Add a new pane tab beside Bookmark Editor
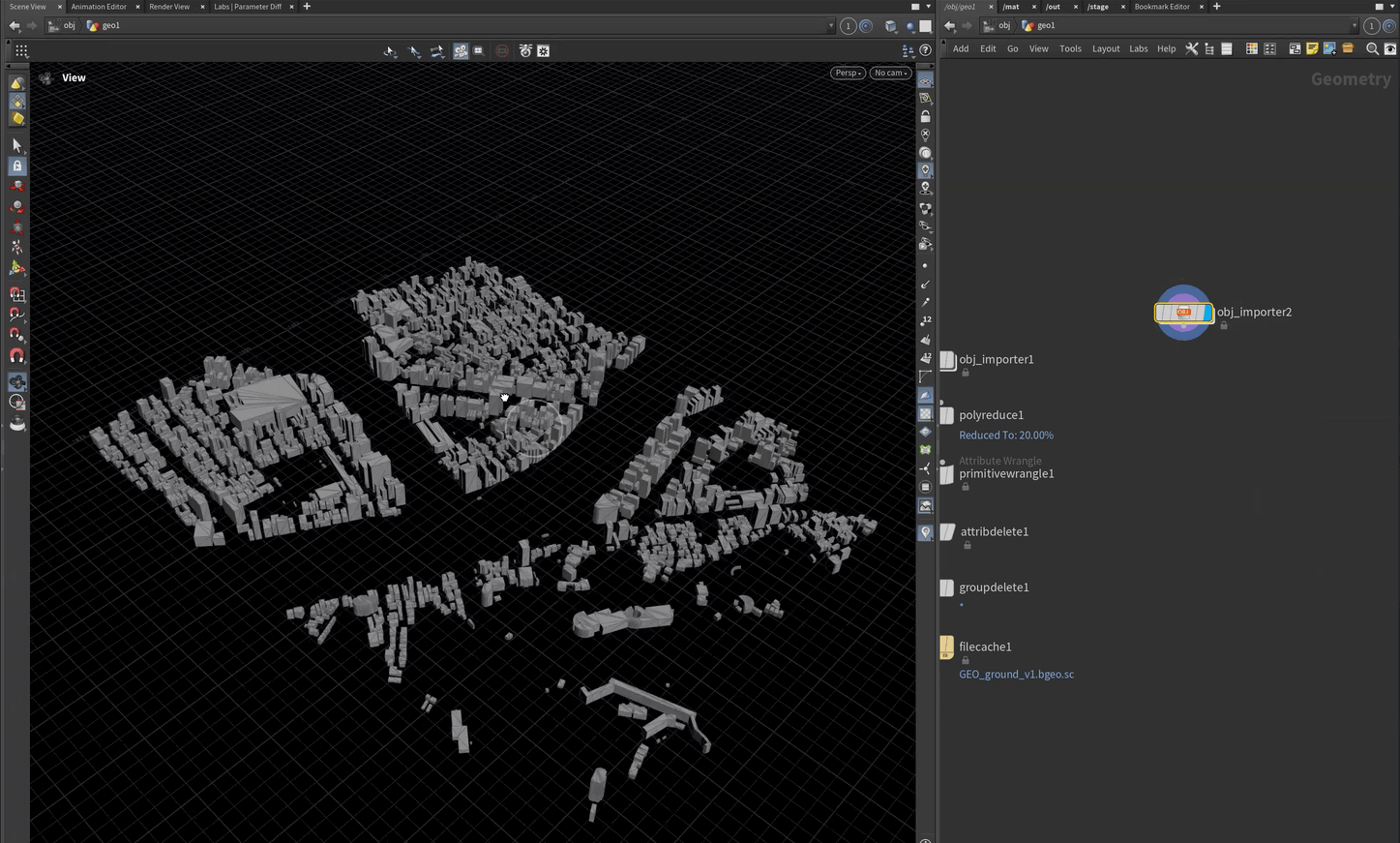 1216,7
